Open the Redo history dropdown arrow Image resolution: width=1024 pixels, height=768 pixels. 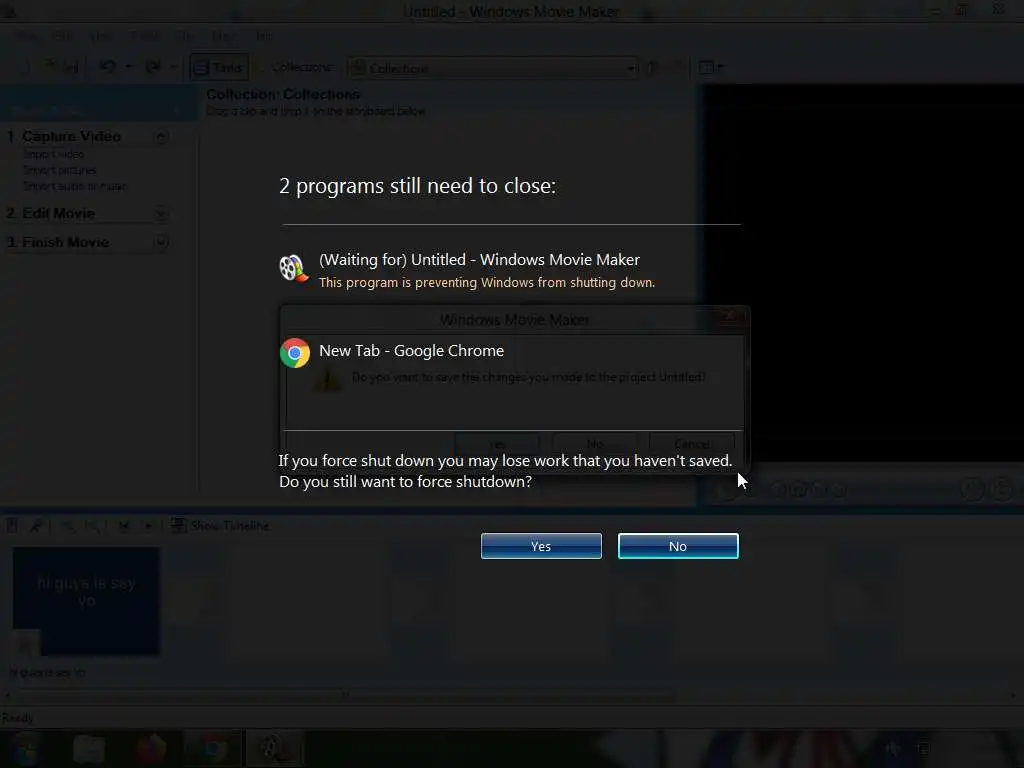tap(173, 67)
